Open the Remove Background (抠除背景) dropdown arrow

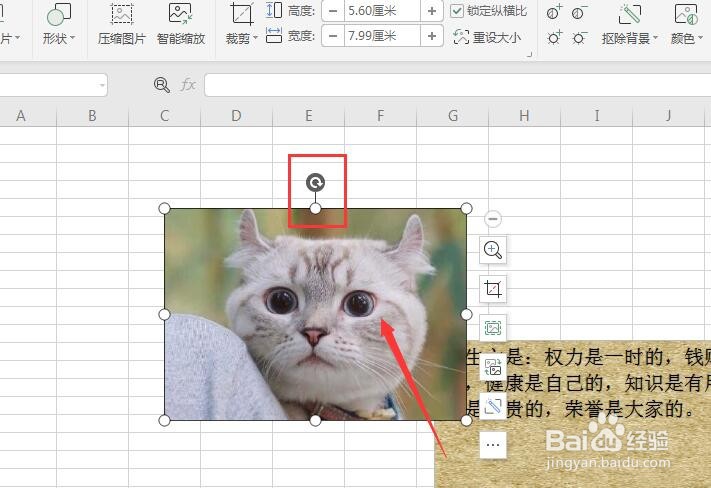pos(655,39)
